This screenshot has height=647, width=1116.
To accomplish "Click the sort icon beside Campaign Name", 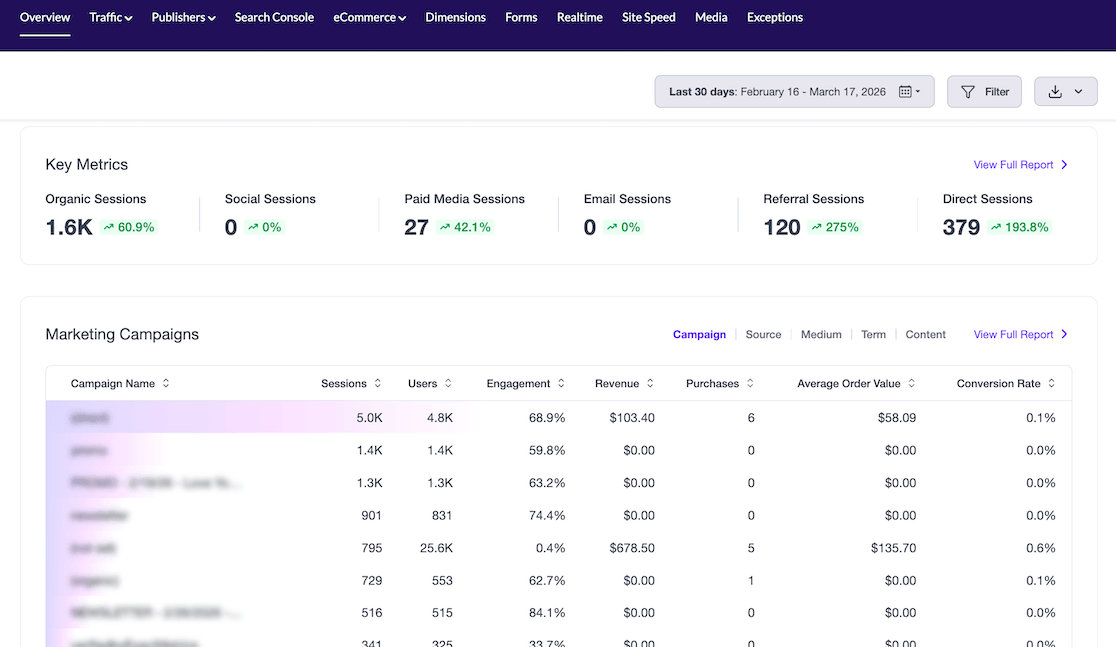I will [x=165, y=383].
